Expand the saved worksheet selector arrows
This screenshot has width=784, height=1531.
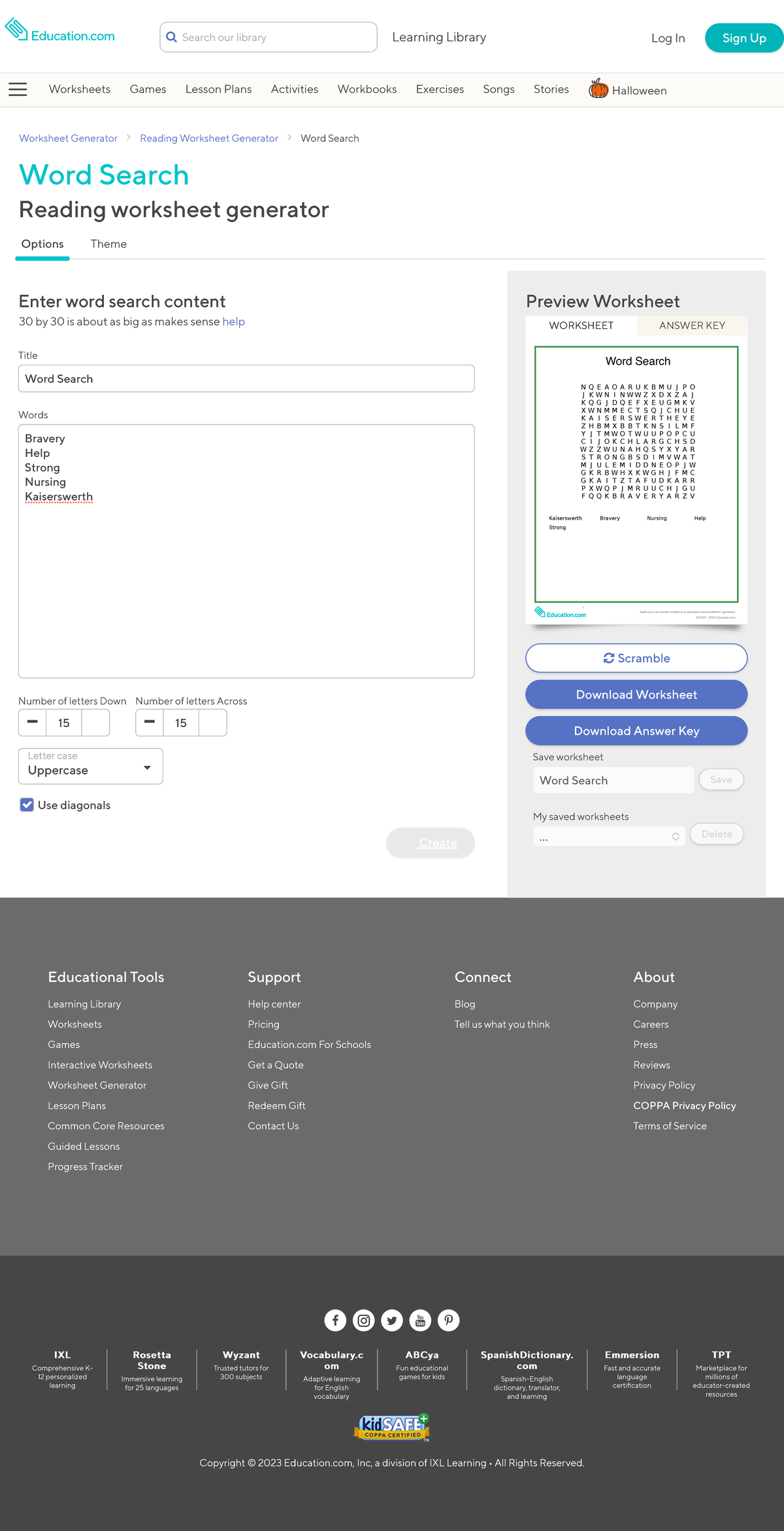click(676, 836)
